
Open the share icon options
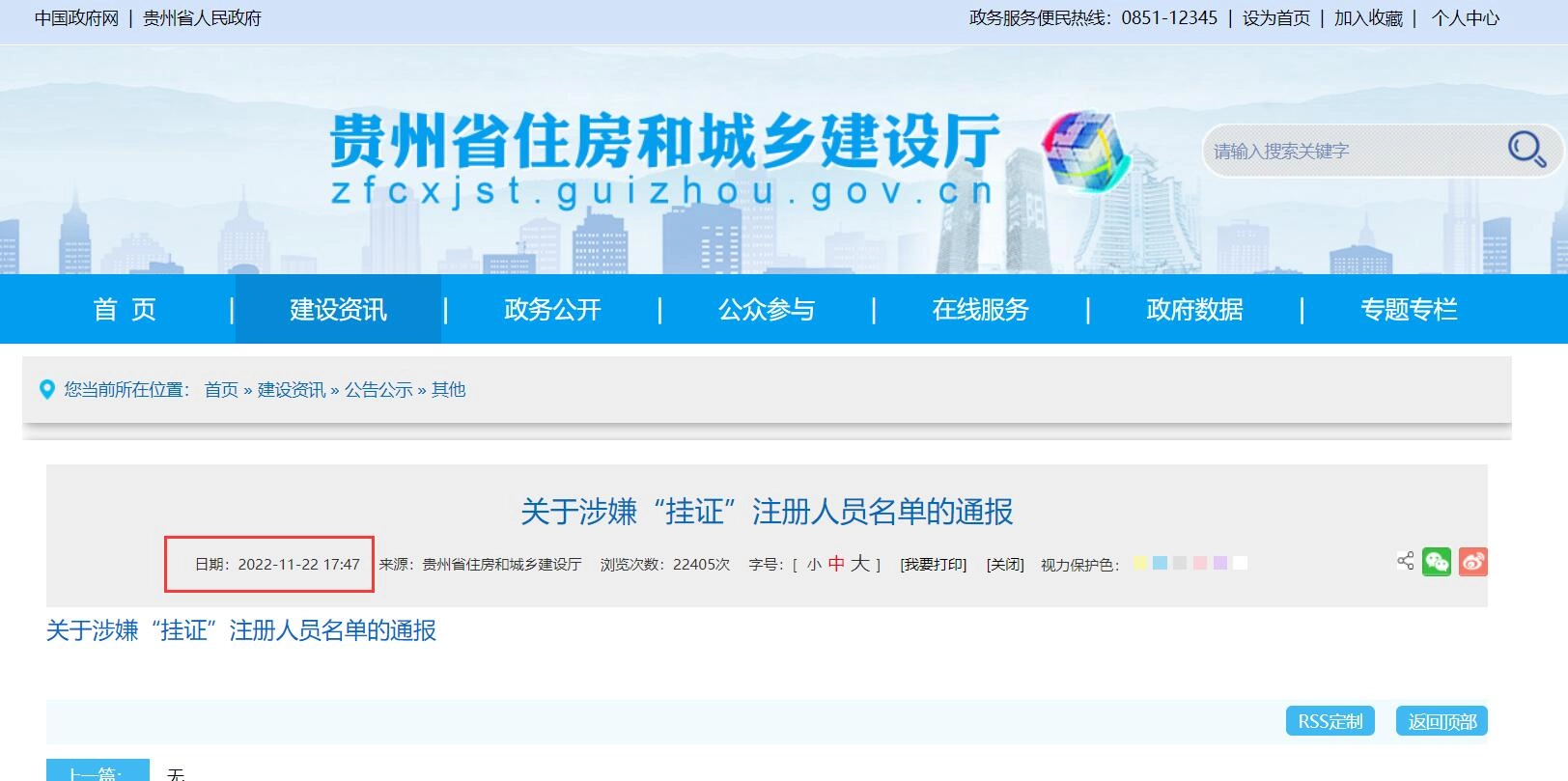[1405, 561]
